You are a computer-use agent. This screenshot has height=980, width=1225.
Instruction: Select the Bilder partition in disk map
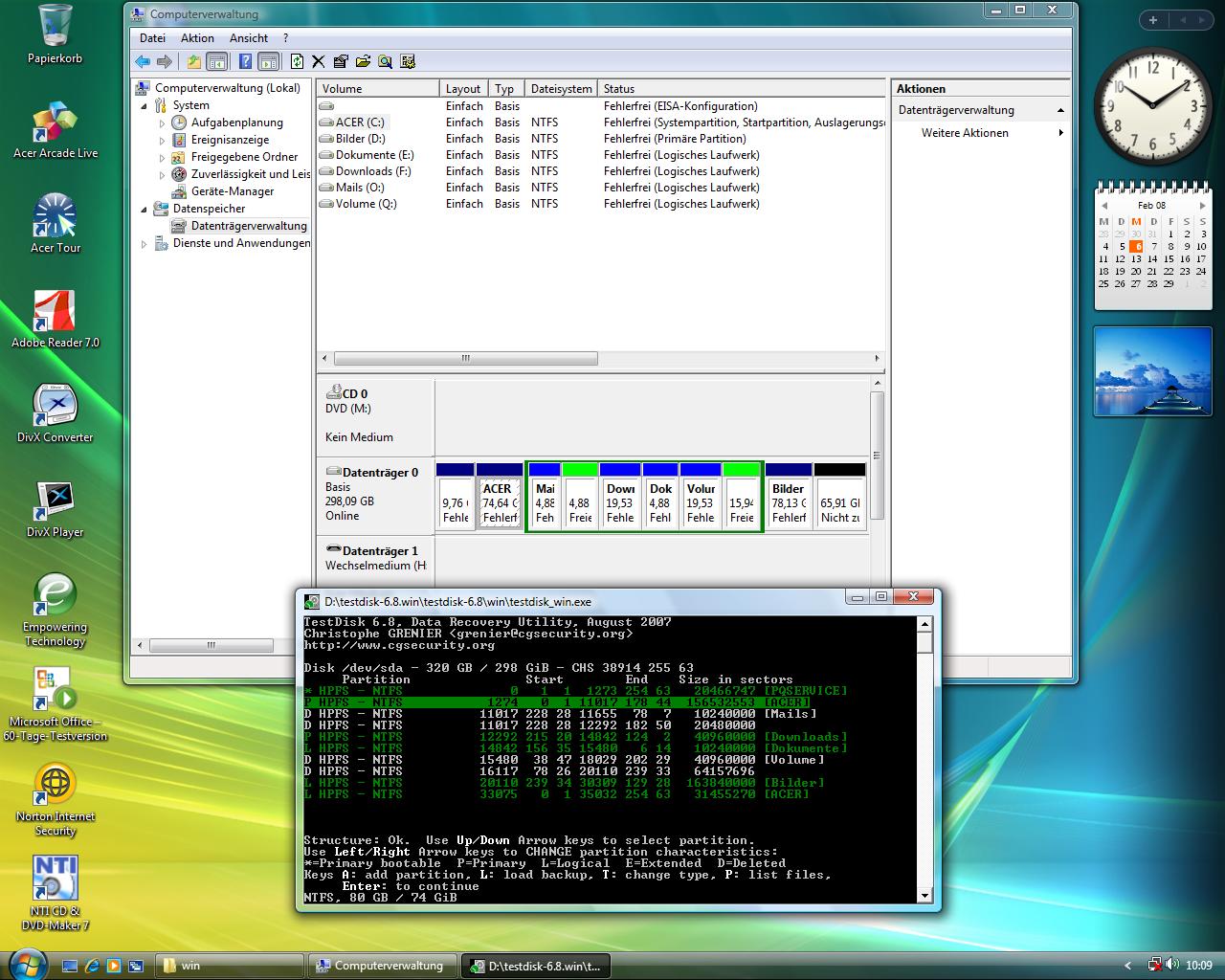789,501
